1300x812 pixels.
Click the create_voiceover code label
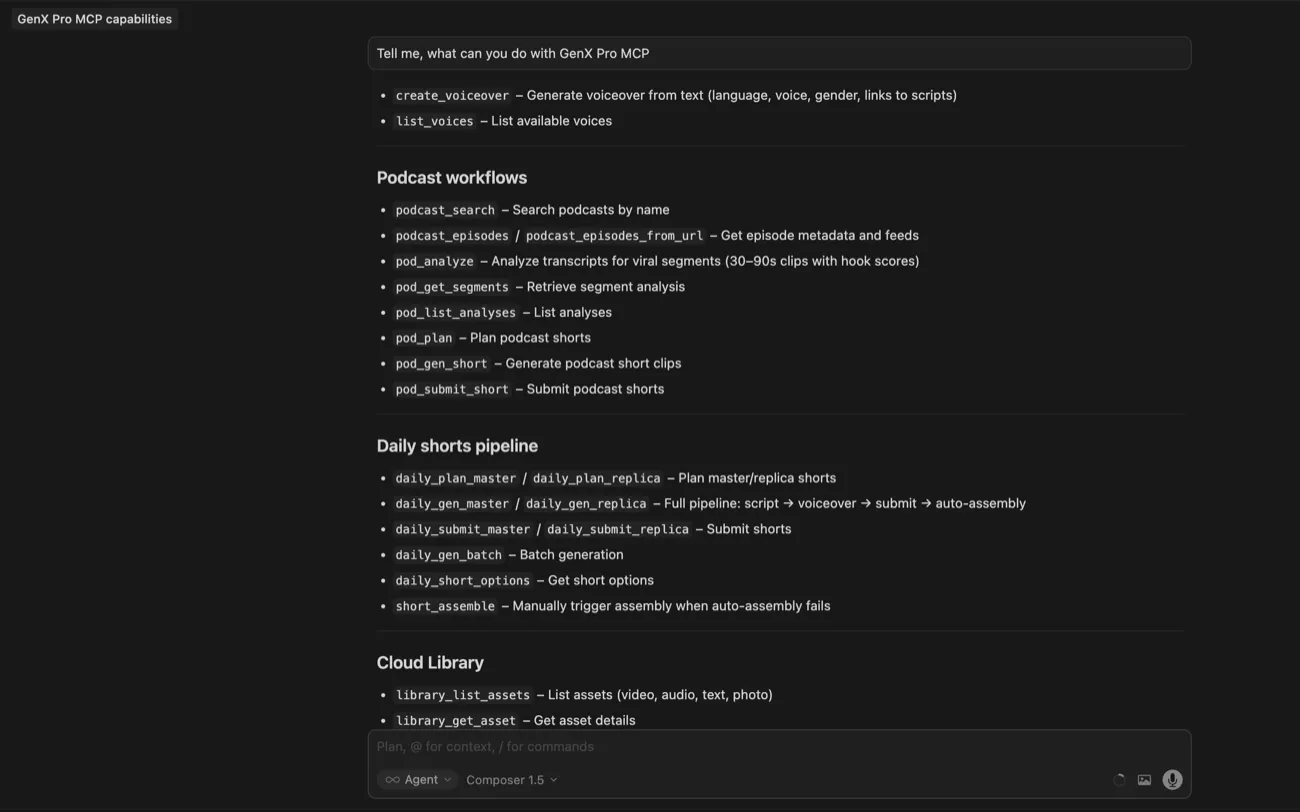(452, 96)
